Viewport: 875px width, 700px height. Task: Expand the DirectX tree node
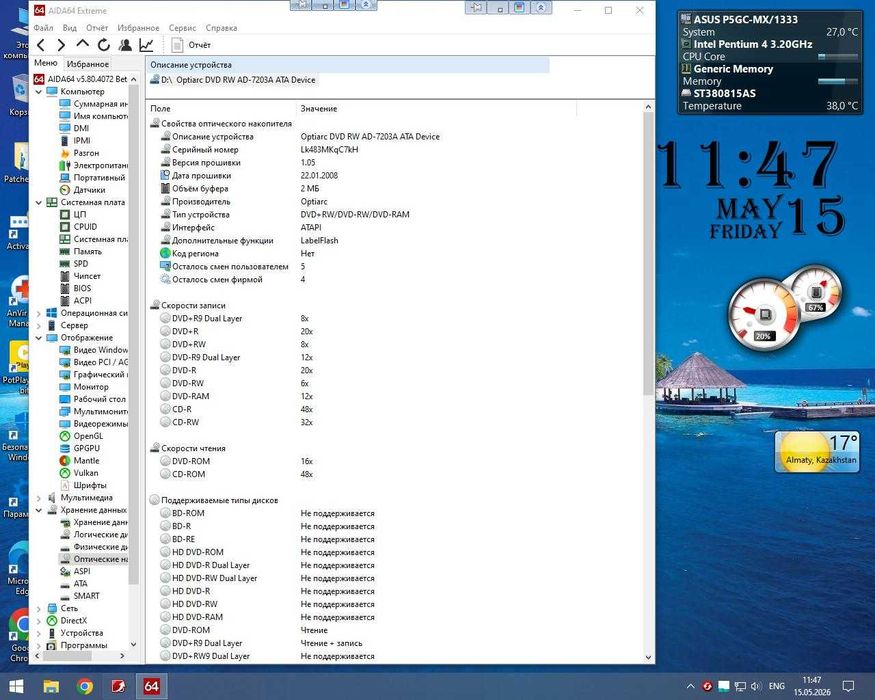point(39,621)
